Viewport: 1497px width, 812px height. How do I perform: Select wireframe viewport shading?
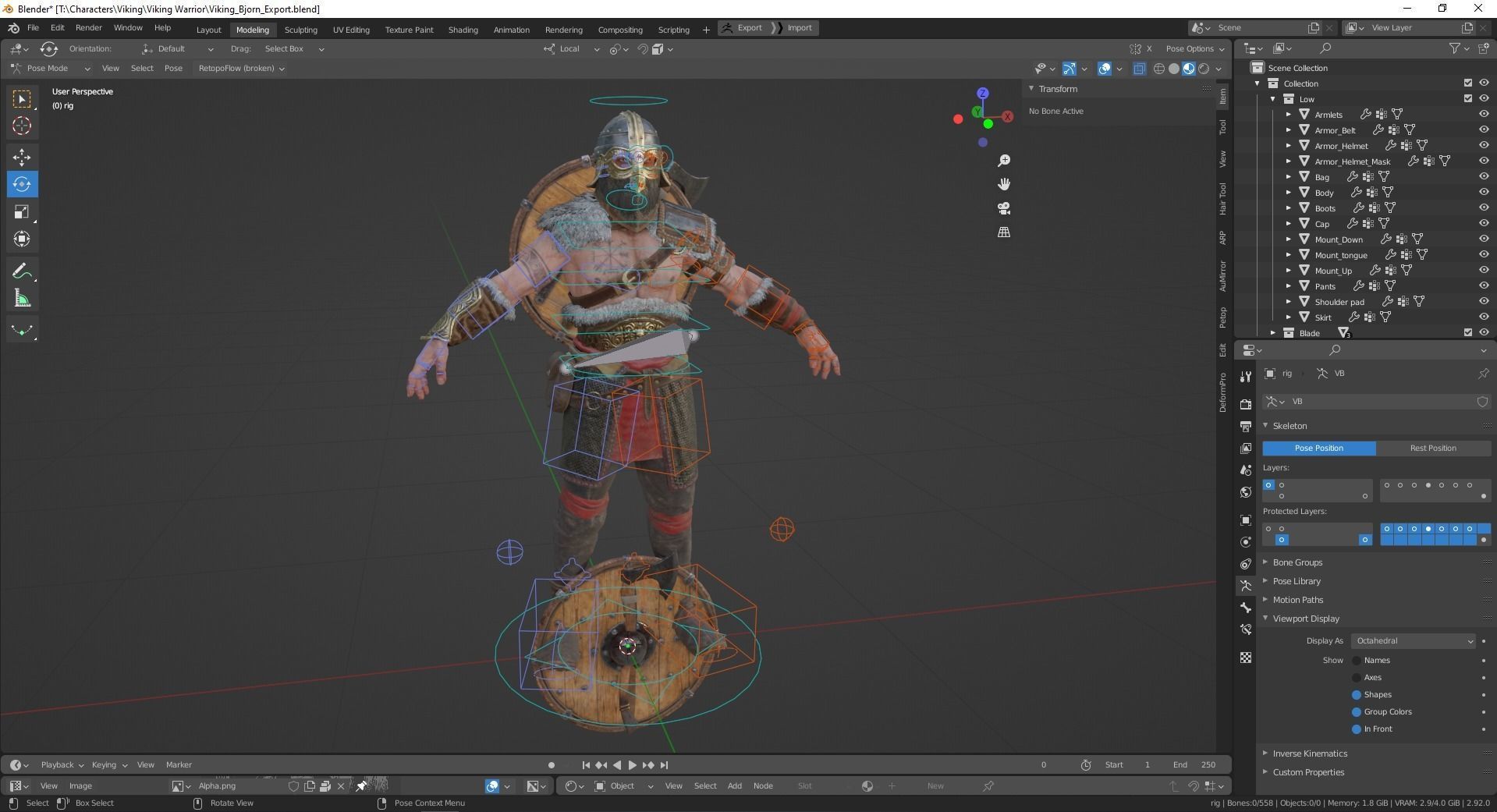(x=1159, y=69)
